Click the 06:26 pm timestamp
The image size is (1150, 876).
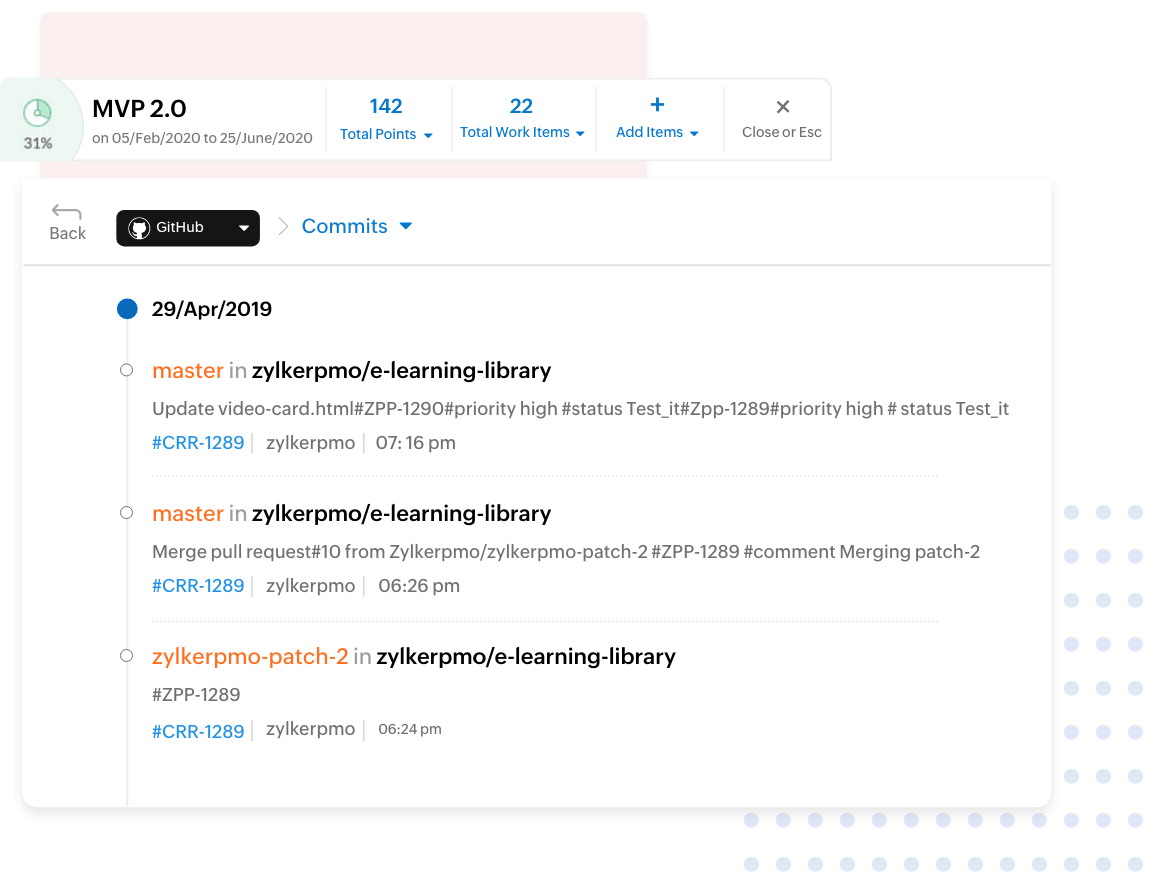point(419,586)
